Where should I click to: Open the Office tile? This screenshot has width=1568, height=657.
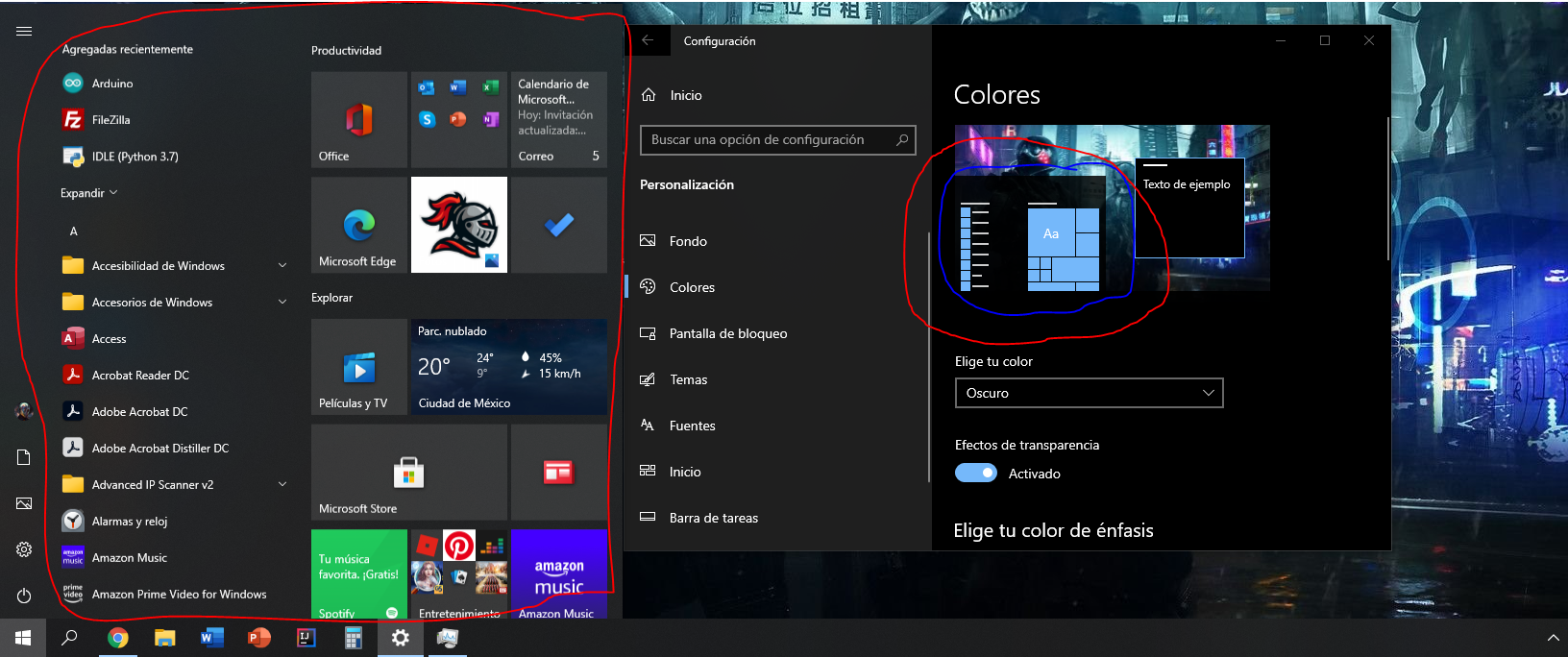click(359, 120)
